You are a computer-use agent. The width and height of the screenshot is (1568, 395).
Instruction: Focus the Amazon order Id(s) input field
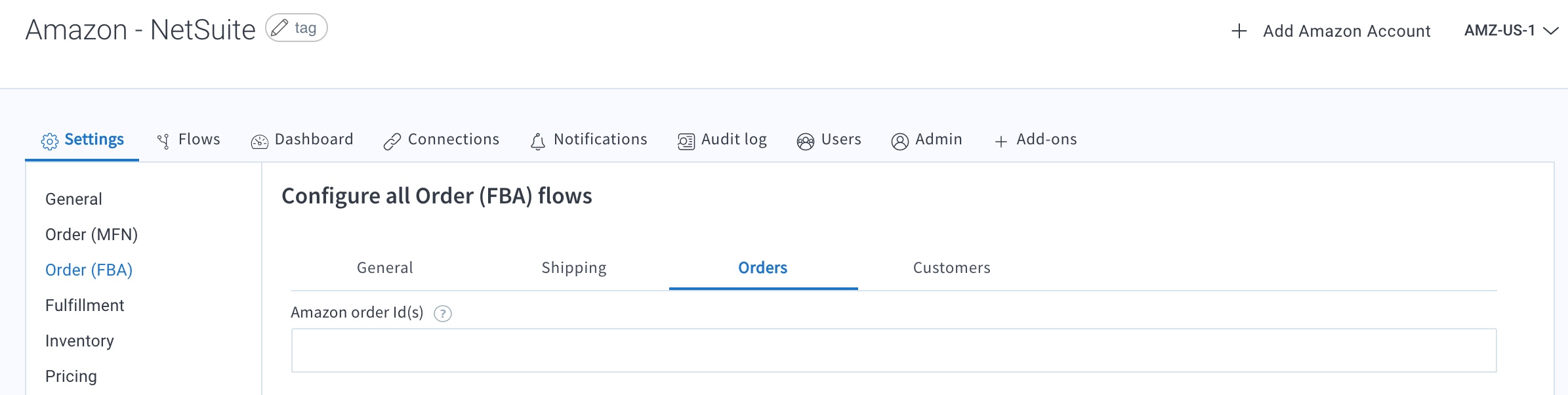[x=894, y=350]
